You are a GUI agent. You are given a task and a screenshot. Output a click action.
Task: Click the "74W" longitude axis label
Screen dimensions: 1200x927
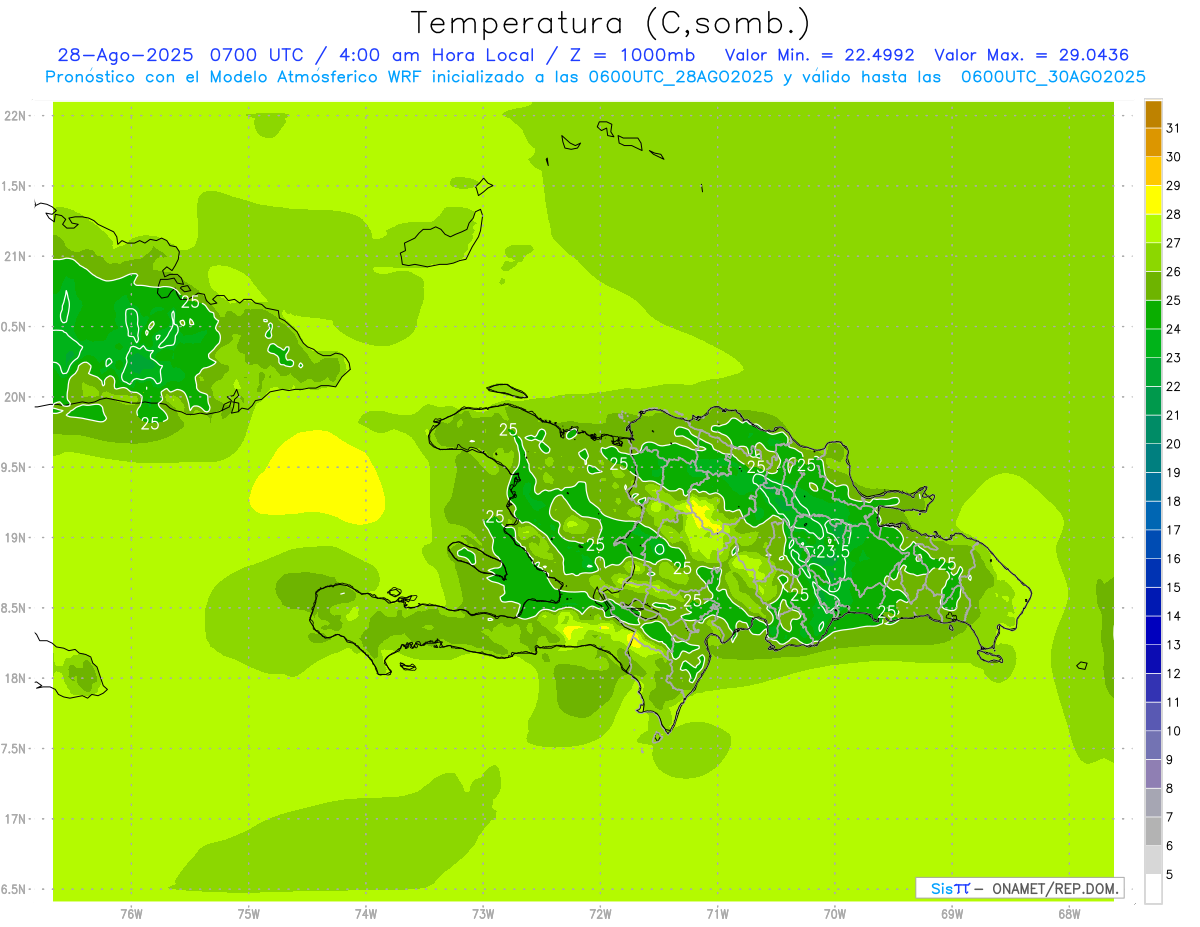[x=365, y=913]
